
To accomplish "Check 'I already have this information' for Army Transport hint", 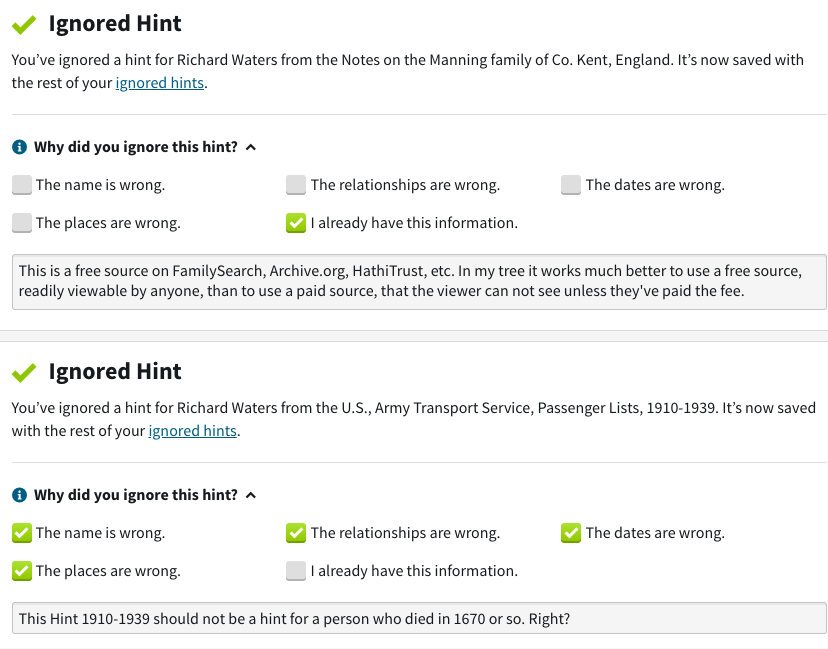I will point(296,571).
